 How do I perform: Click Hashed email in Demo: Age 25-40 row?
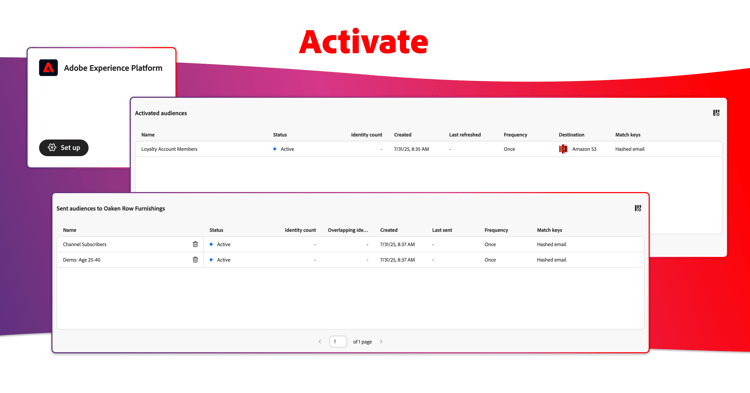551,260
